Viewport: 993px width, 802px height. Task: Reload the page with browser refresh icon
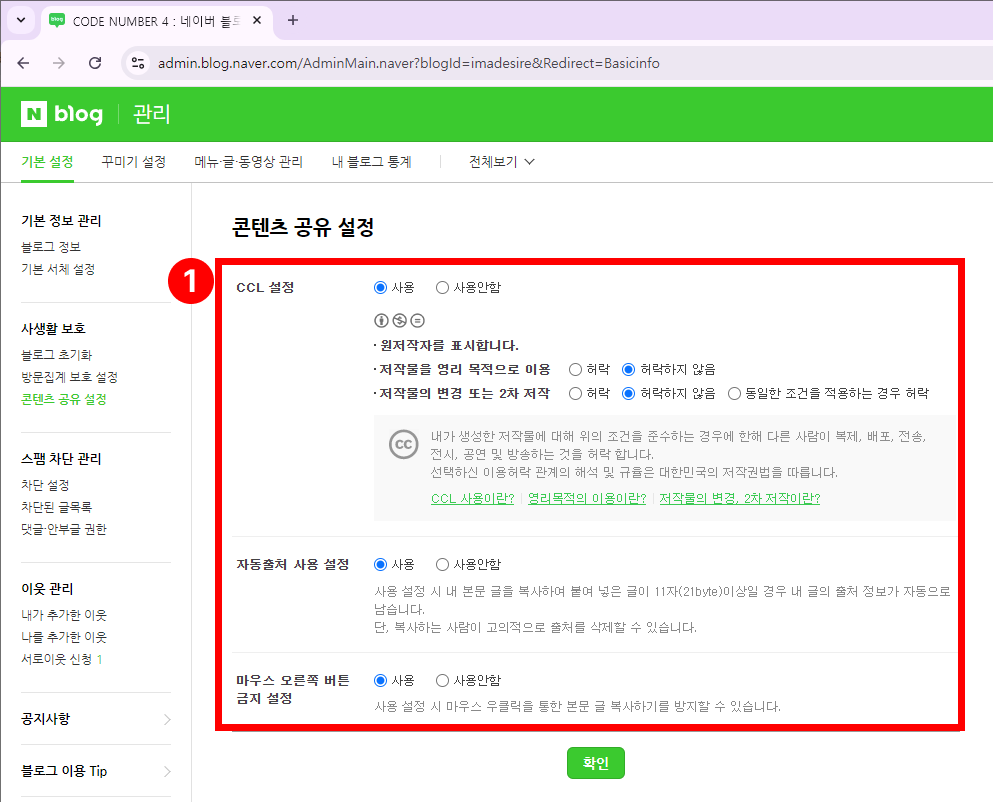[x=95, y=63]
